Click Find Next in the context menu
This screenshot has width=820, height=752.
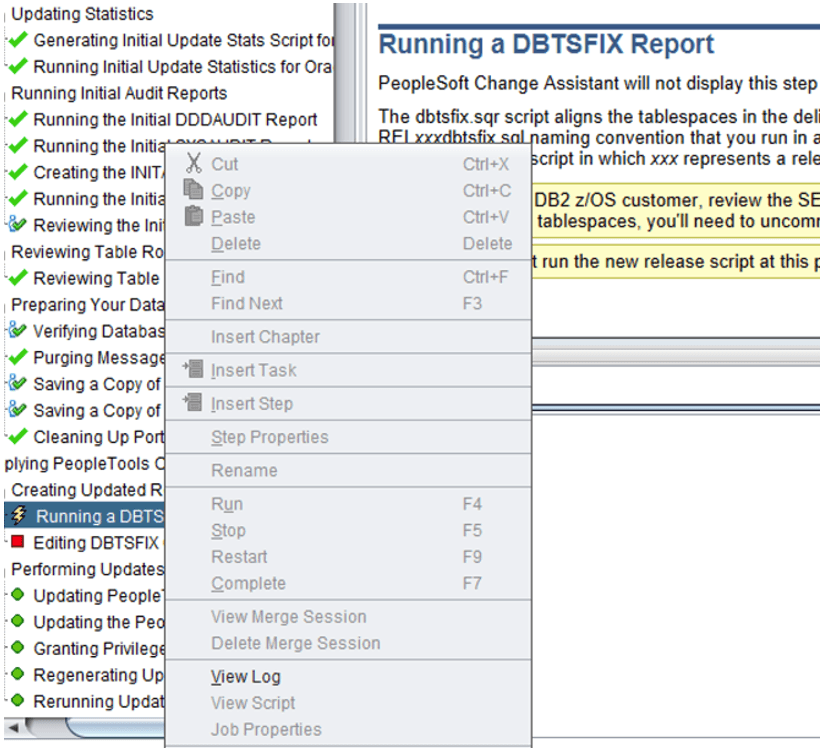tap(246, 303)
